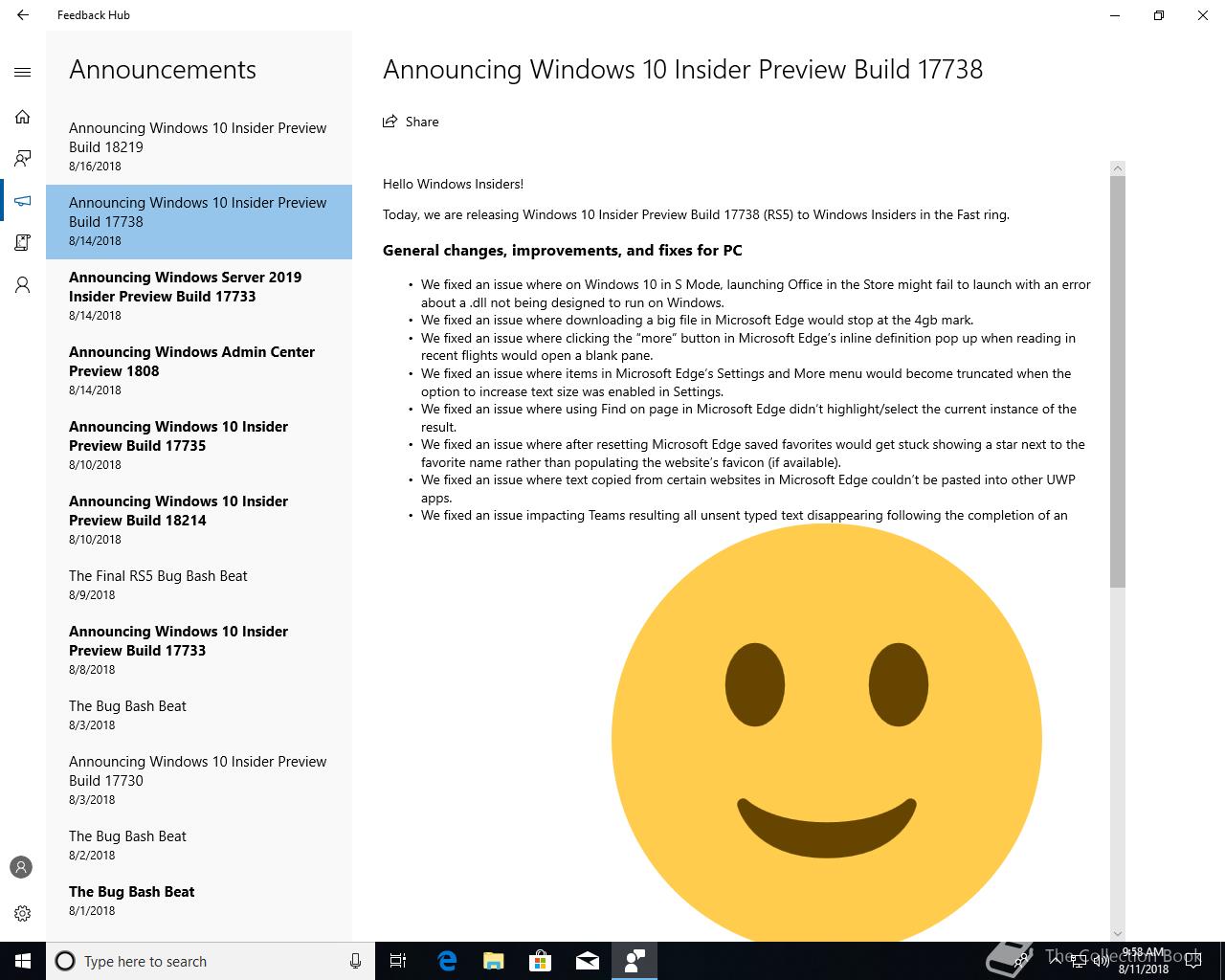Open Windows Server 2019 Build 17733 announcement

click(x=199, y=296)
